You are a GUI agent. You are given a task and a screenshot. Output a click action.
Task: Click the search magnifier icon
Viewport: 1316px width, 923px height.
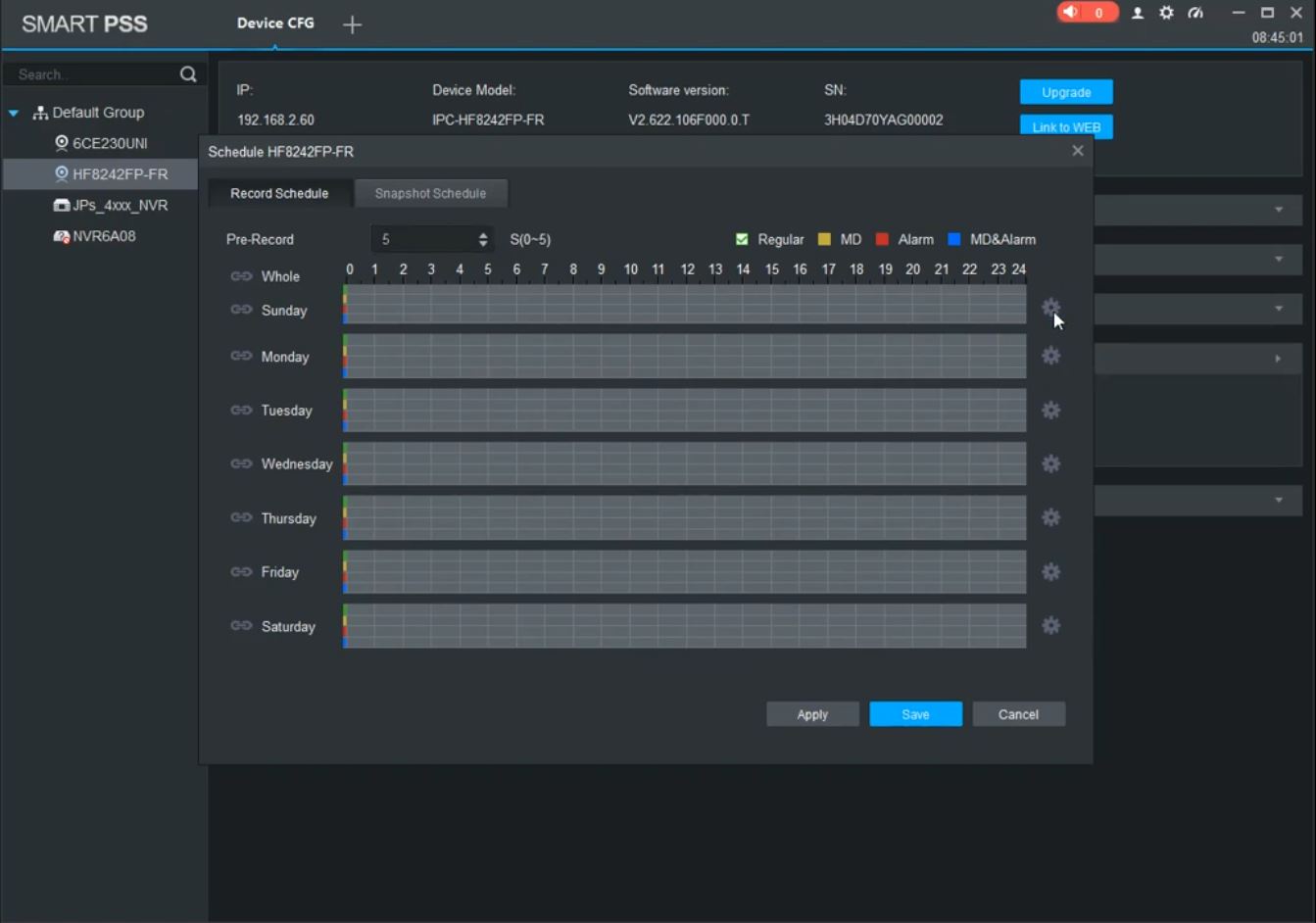click(188, 74)
